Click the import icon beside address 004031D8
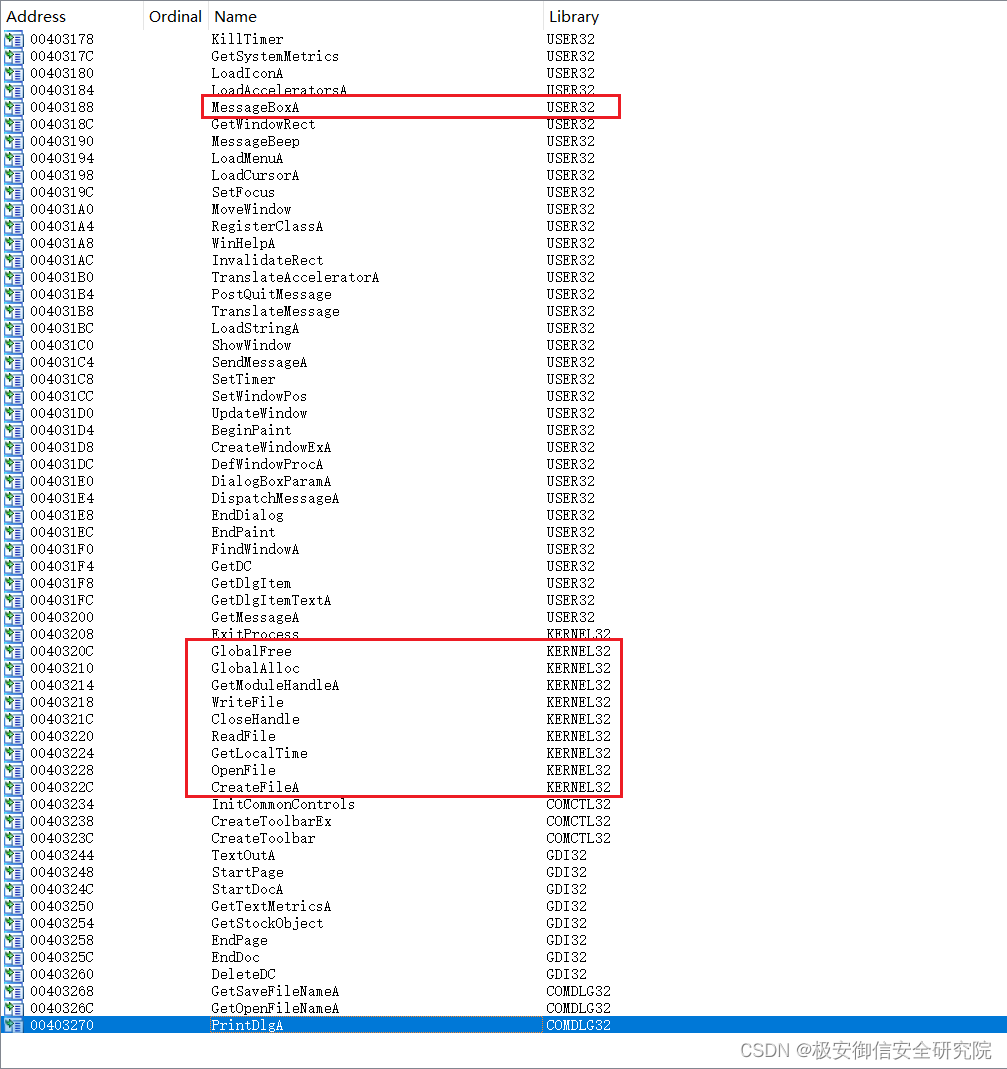 14,448
